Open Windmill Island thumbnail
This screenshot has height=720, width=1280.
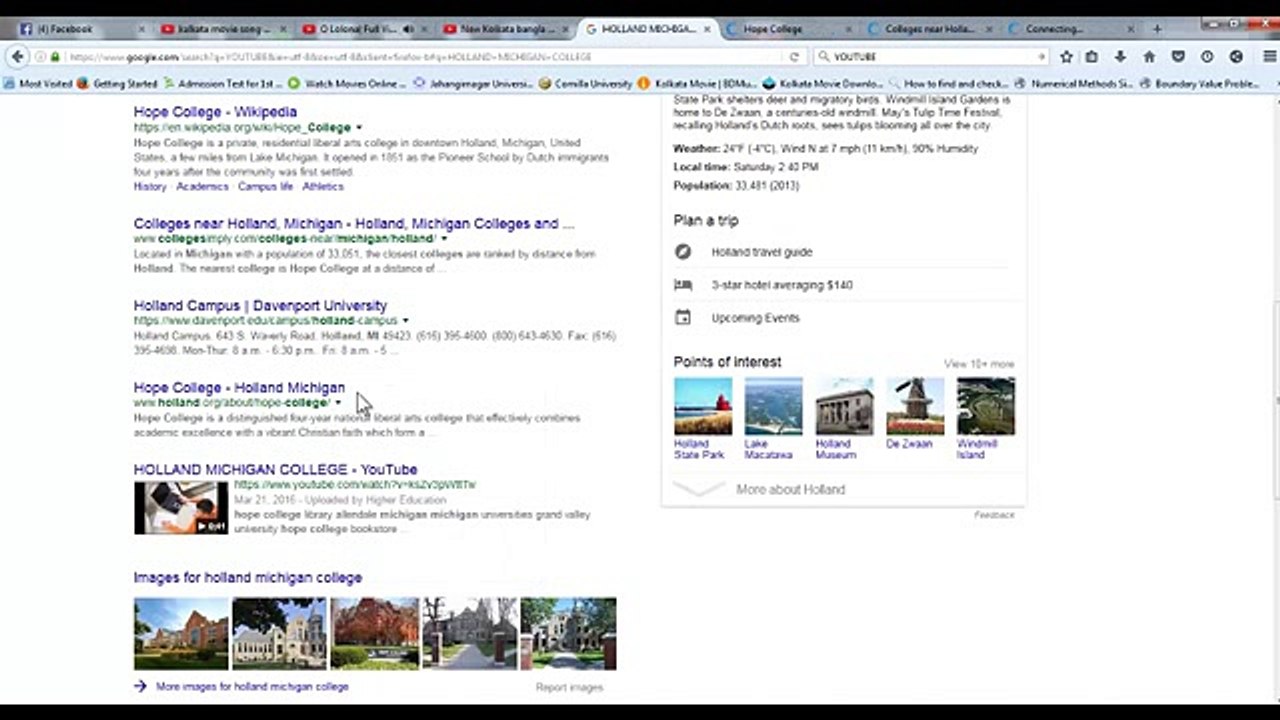pos(985,406)
